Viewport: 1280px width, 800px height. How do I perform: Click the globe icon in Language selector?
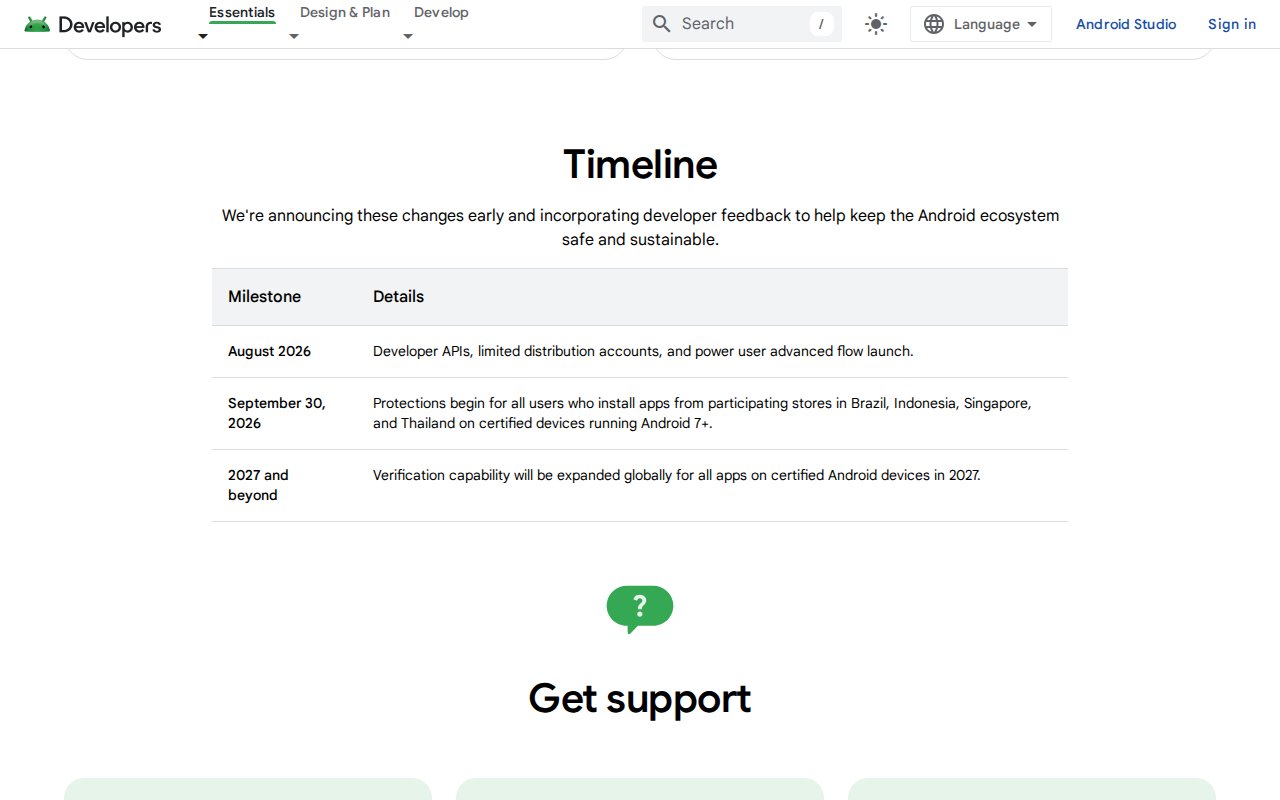[x=934, y=24]
